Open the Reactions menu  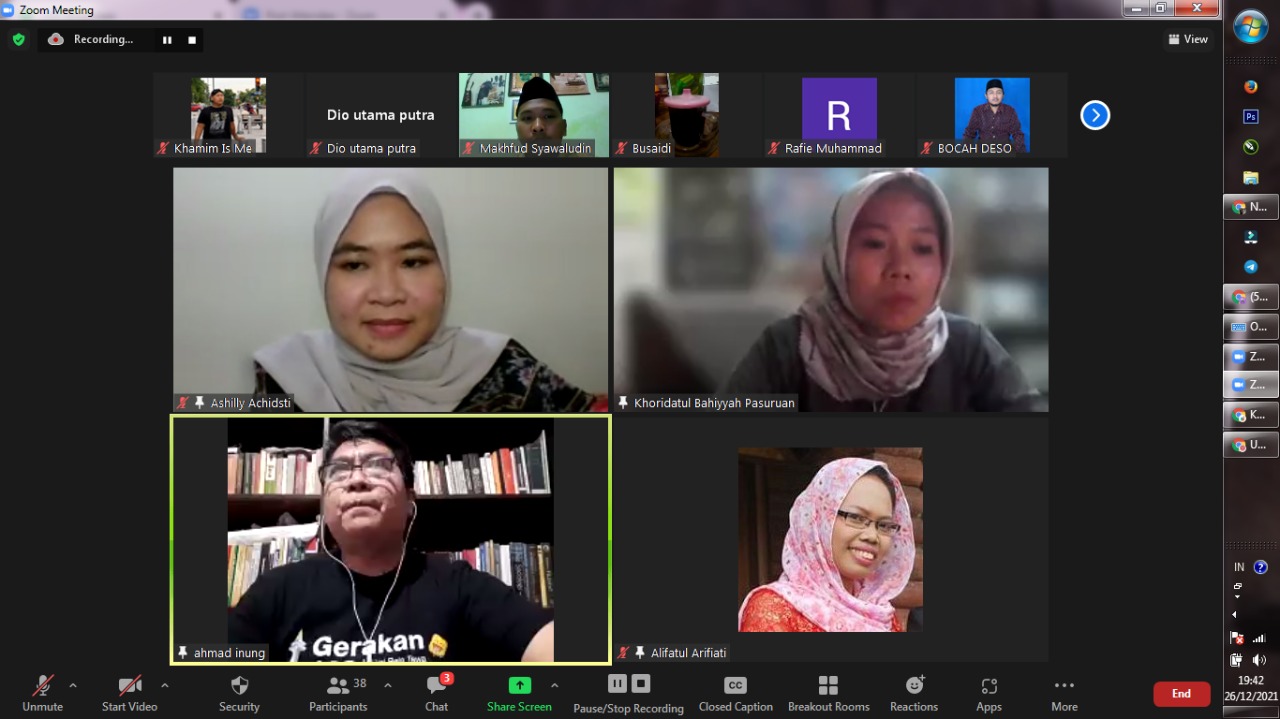913,693
